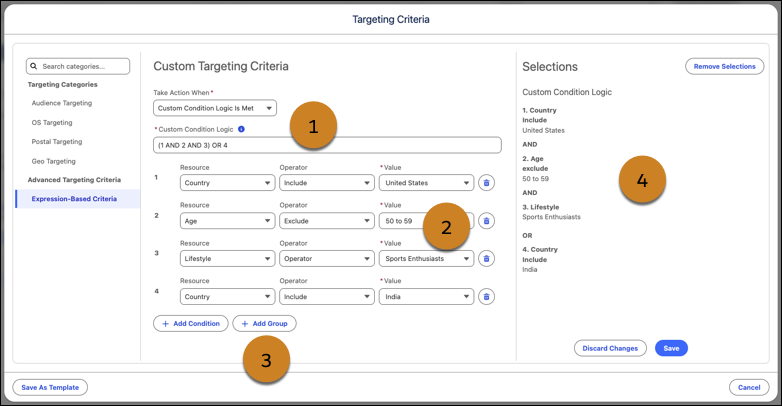Open Resource dropdown in row 1

227,183
